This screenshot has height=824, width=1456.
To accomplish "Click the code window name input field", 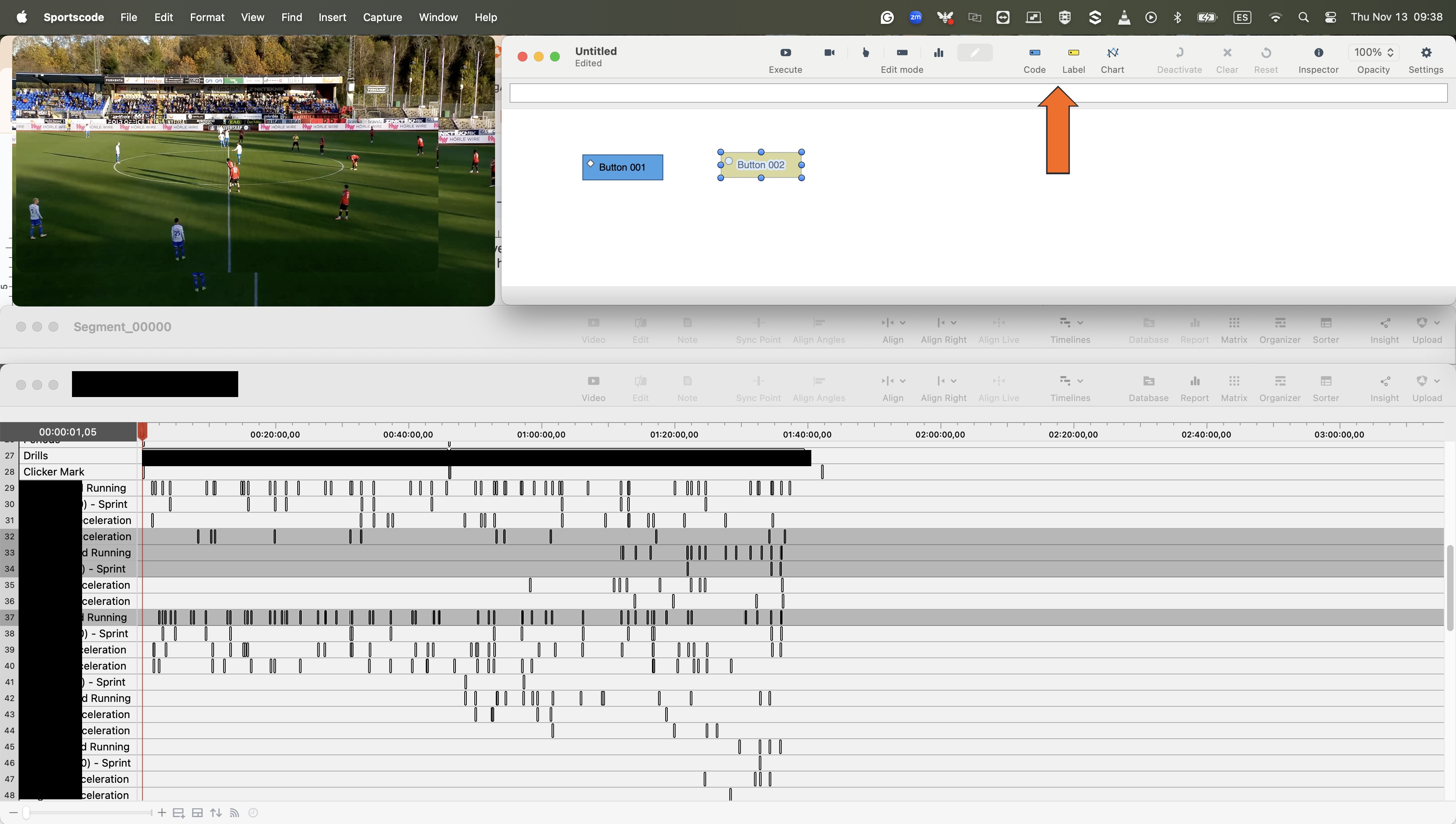I will (978, 93).
